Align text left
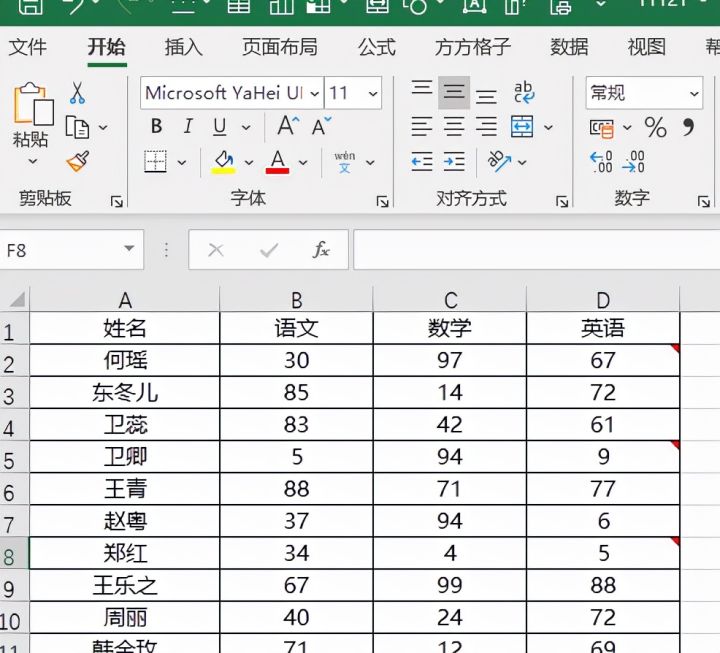 pos(422,127)
